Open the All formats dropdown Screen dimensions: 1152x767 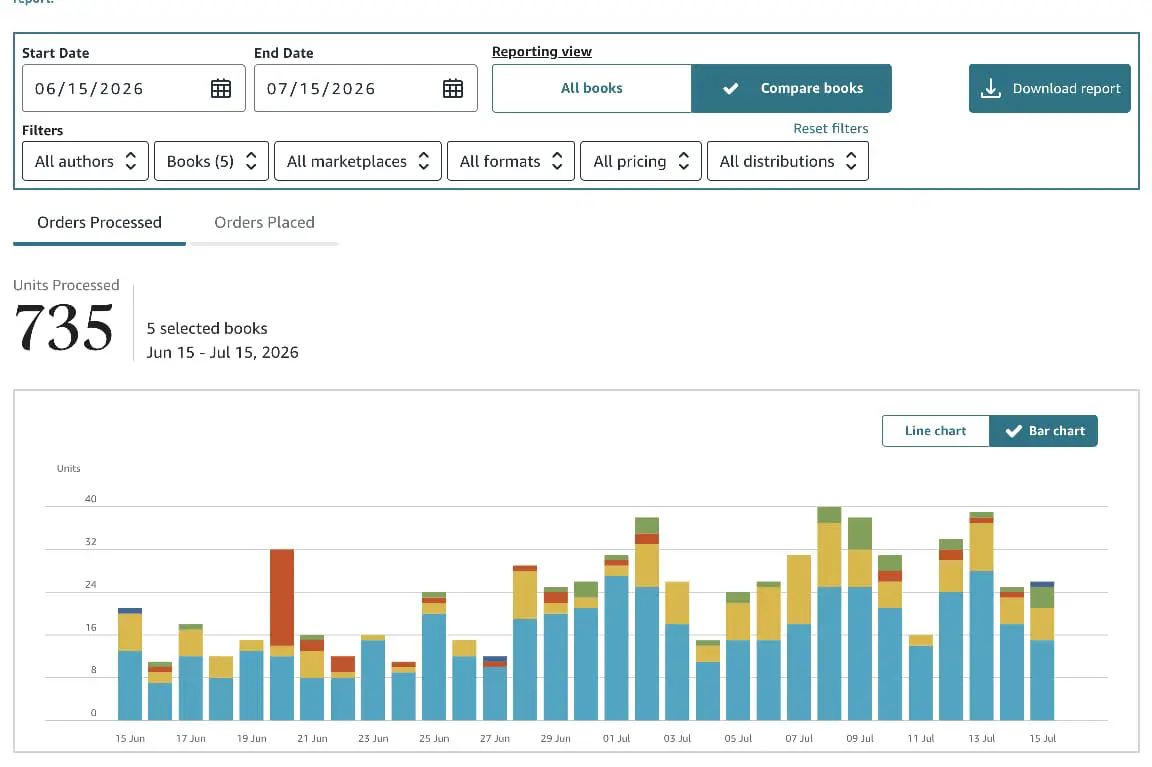(x=511, y=161)
